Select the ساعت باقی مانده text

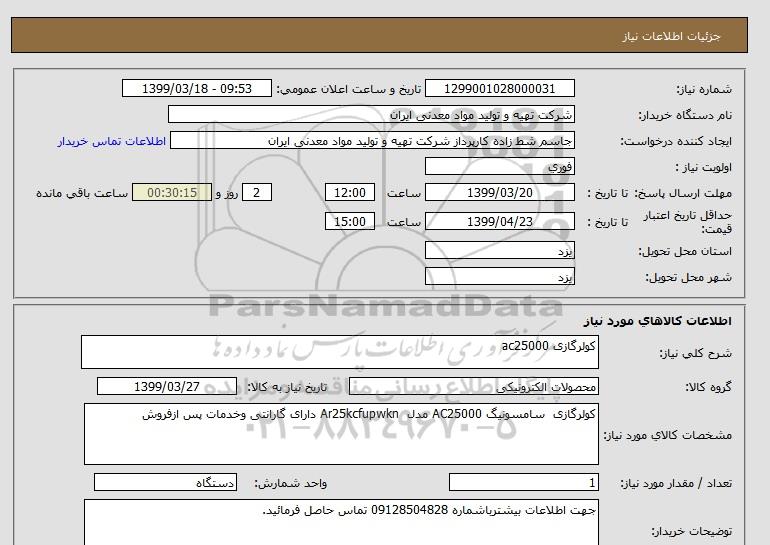tap(82, 193)
